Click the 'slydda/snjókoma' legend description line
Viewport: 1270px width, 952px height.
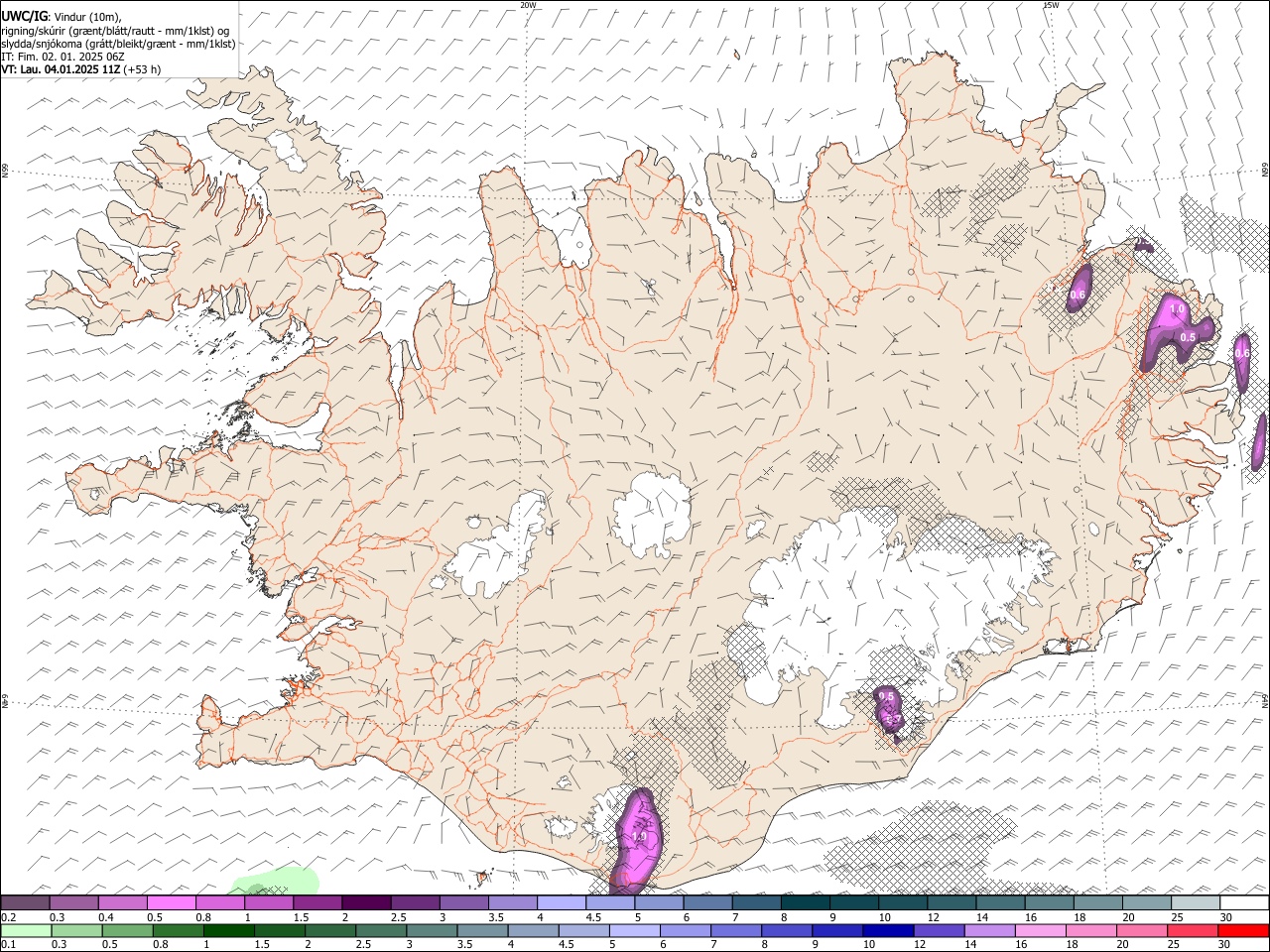point(118,44)
